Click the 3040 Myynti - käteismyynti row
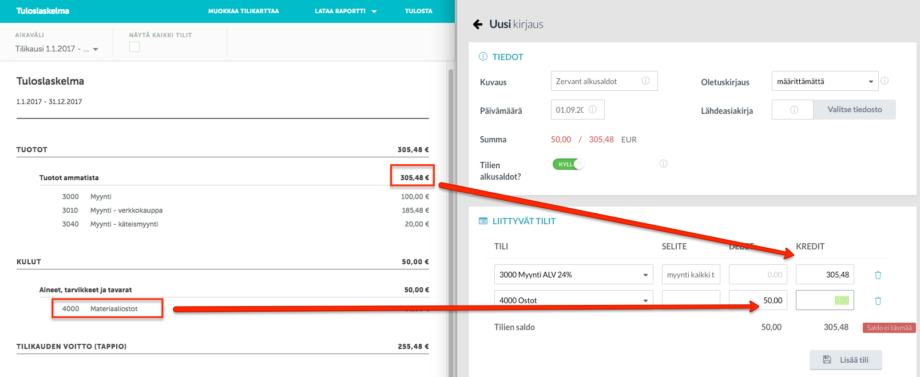 click(x=245, y=224)
